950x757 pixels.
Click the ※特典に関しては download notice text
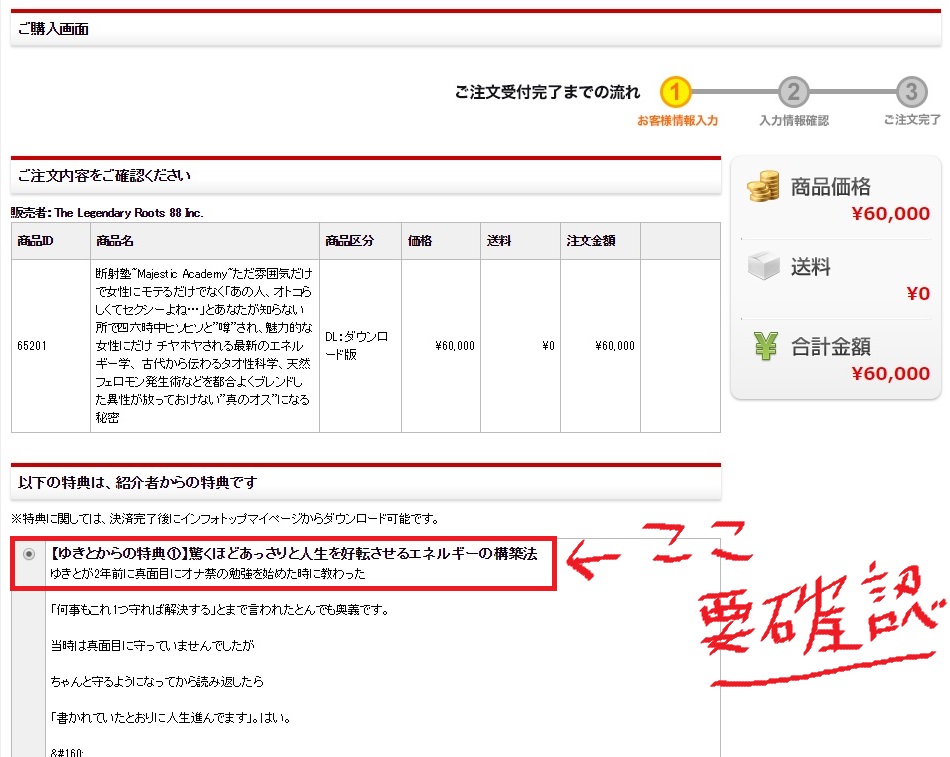(x=225, y=519)
